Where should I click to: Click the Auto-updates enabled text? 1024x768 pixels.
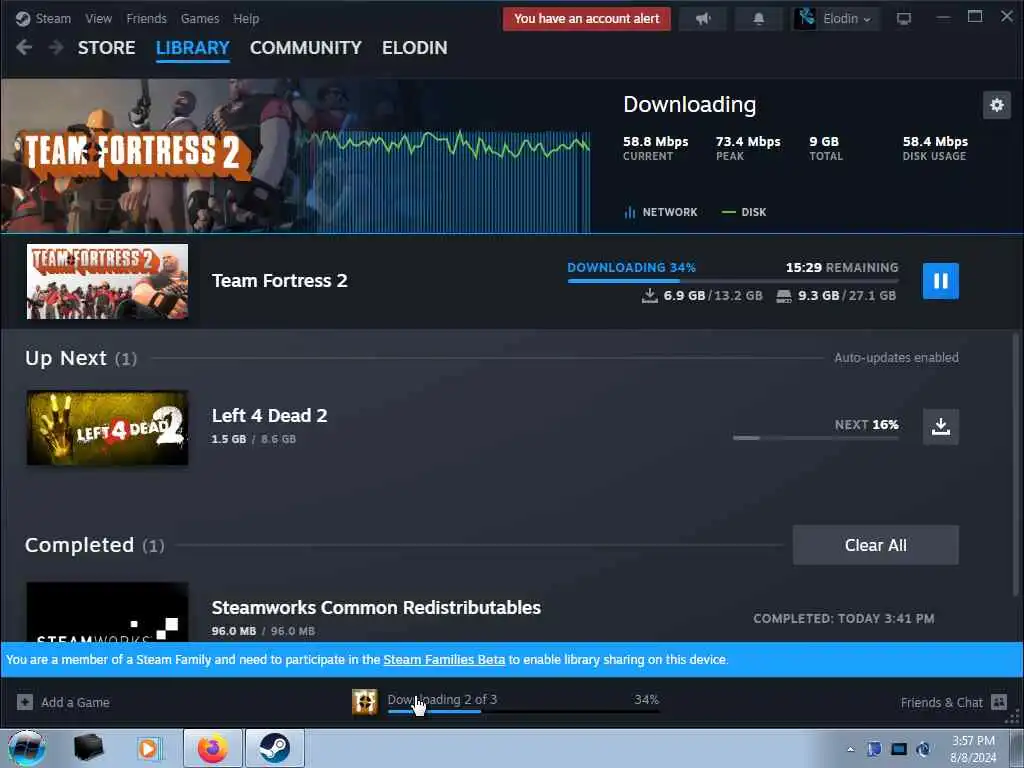(896, 357)
